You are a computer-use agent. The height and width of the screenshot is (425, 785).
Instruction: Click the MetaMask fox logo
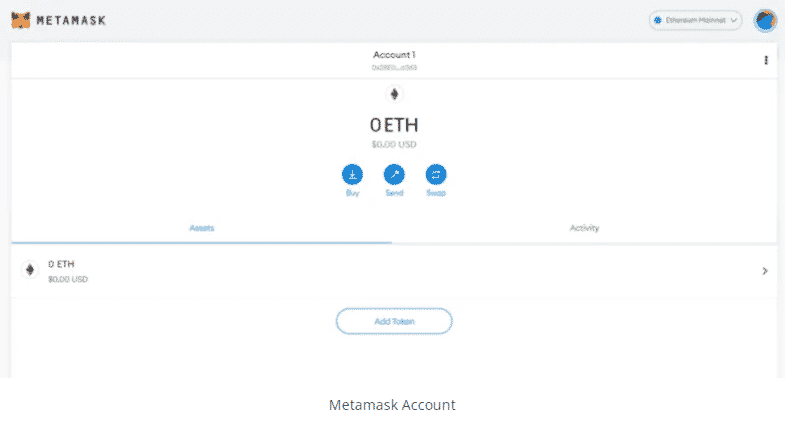tap(21, 20)
